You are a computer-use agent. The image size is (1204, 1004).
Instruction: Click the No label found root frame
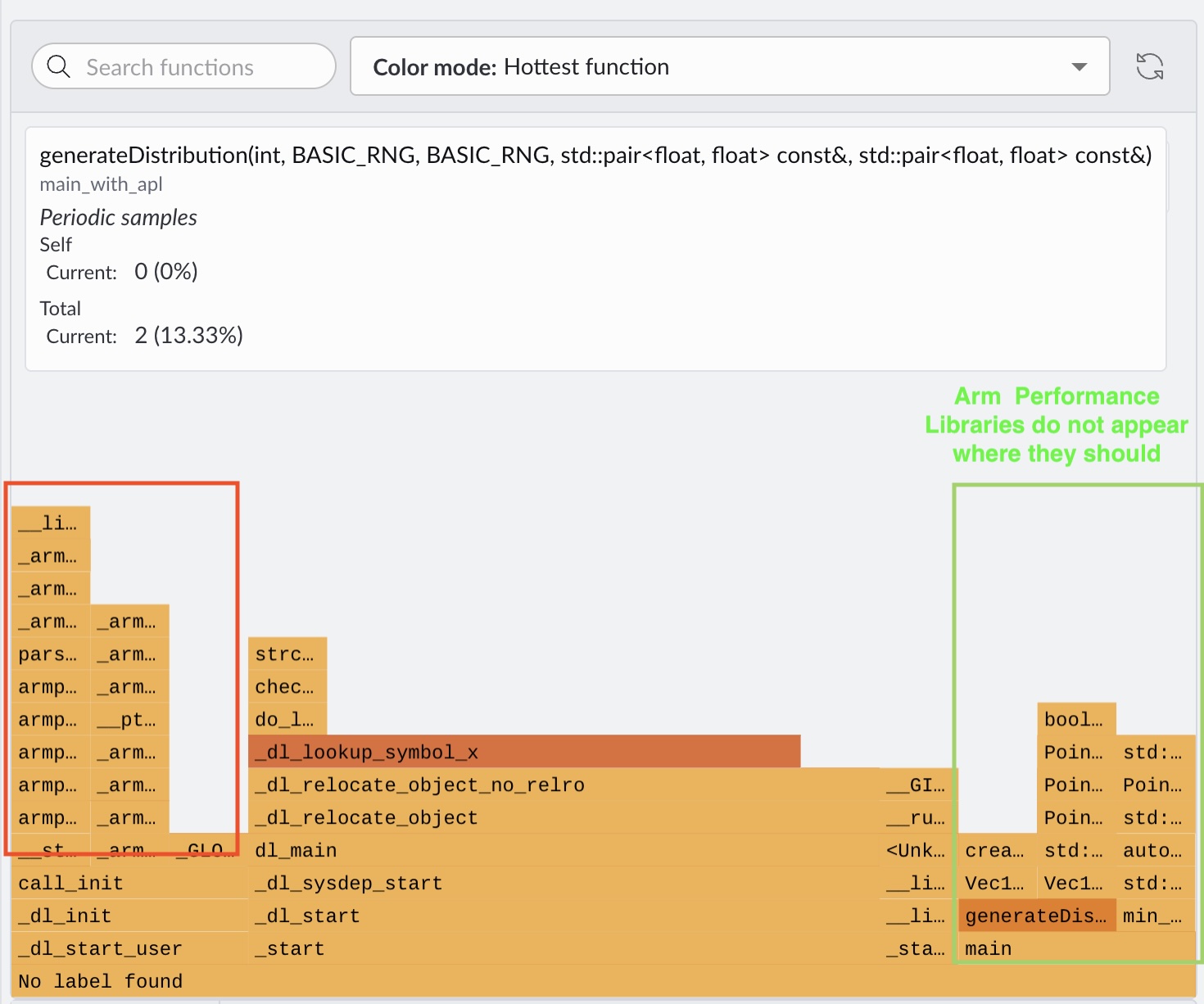tap(328, 980)
